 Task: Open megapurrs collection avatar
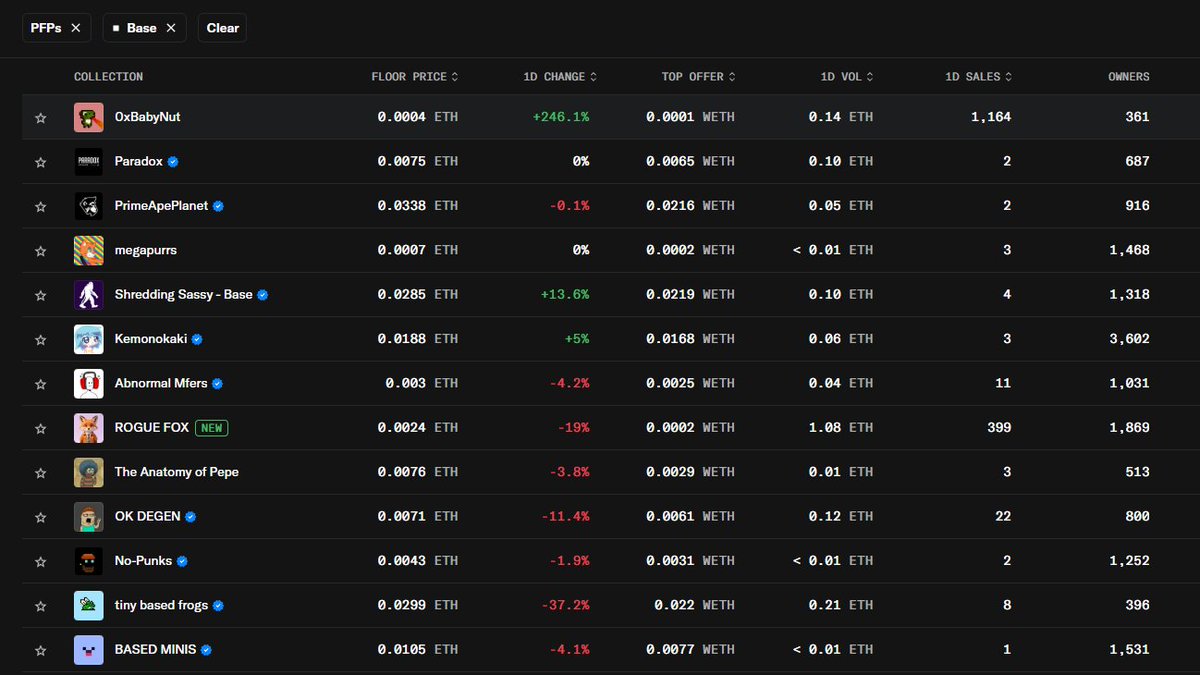coord(89,250)
